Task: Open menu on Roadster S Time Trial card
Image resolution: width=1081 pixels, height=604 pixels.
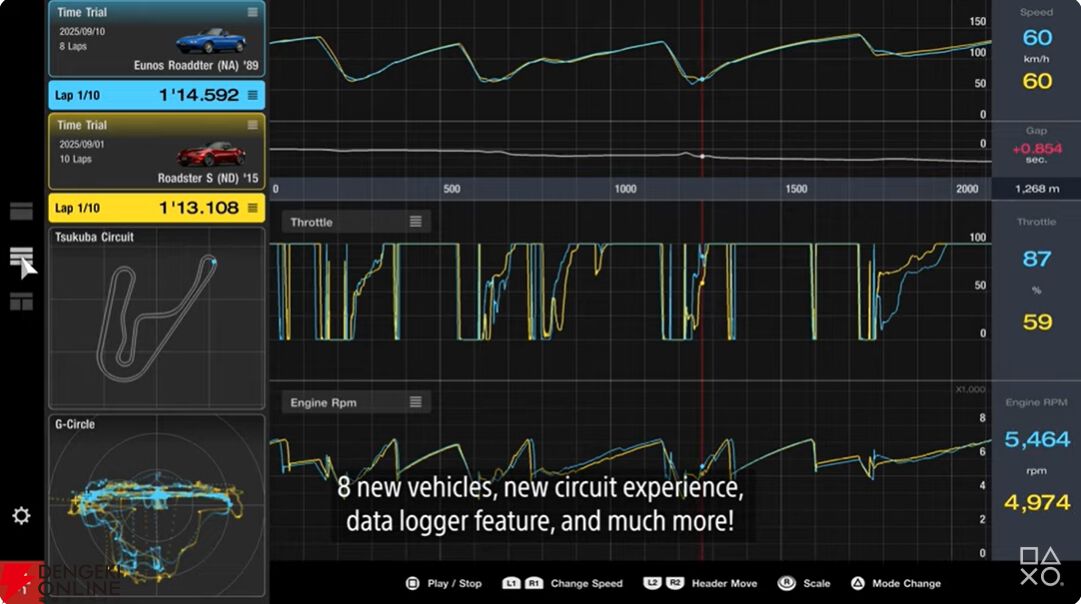Action: (x=252, y=126)
